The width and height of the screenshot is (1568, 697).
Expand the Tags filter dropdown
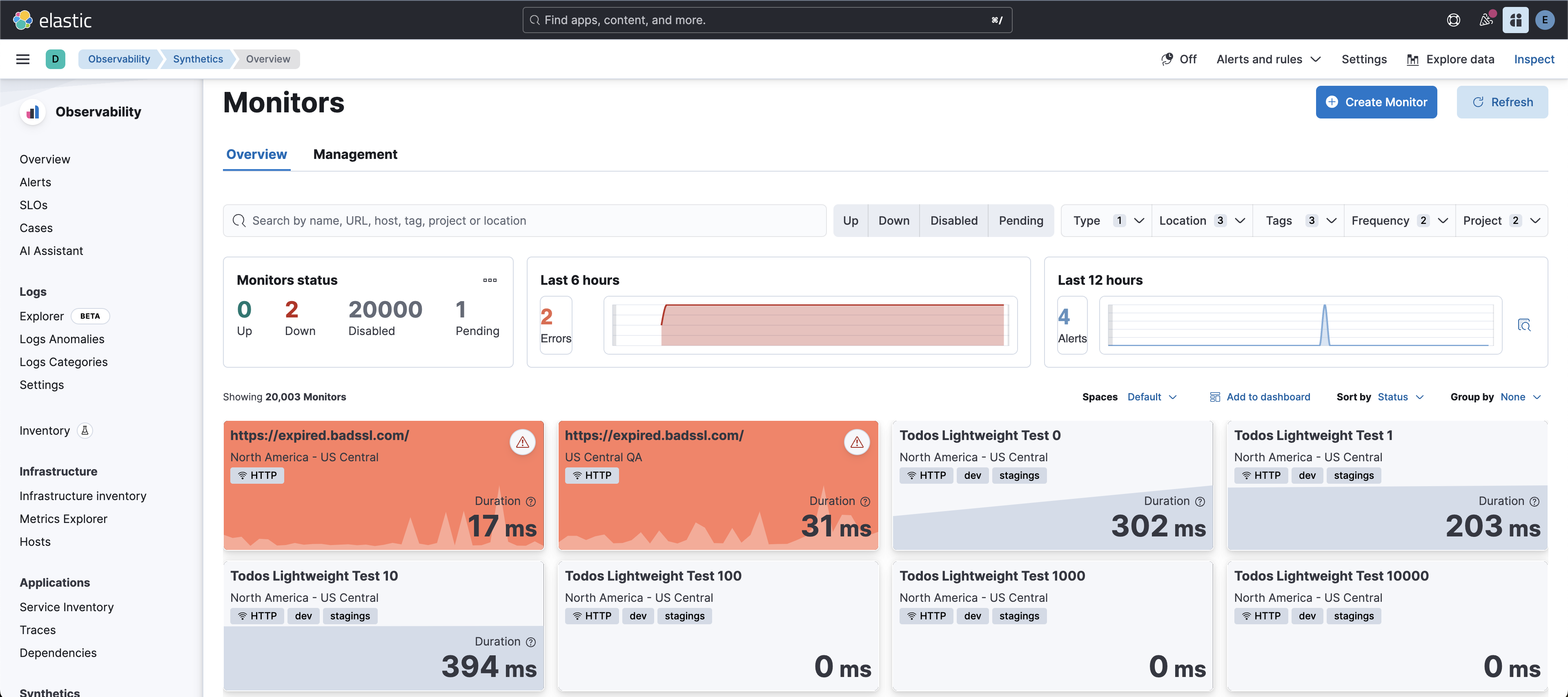[1298, 221]
